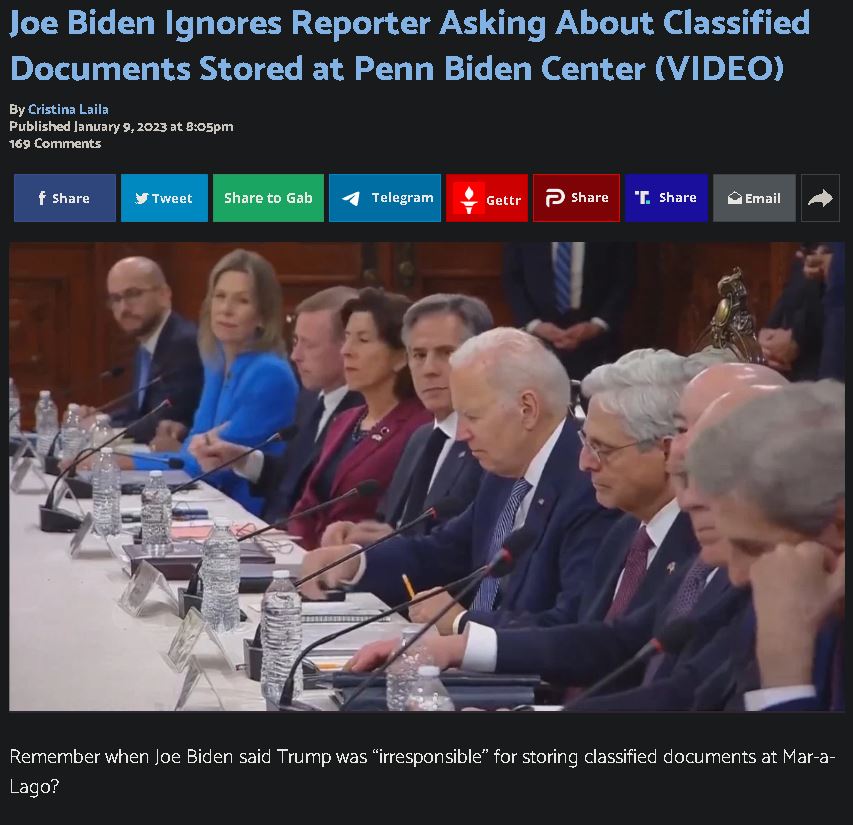Click the red Parler Share label
Image resolution: width=853 pixels, height=825 pixels.
(590, 197)
